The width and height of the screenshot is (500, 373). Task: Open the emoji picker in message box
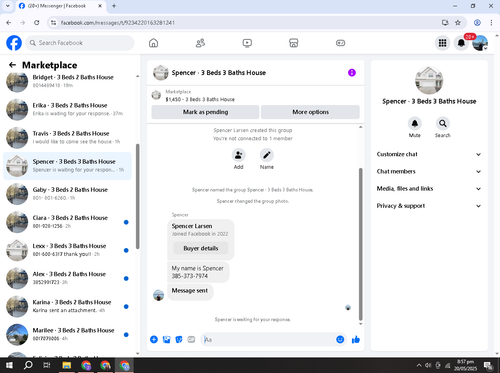(340, 340)
